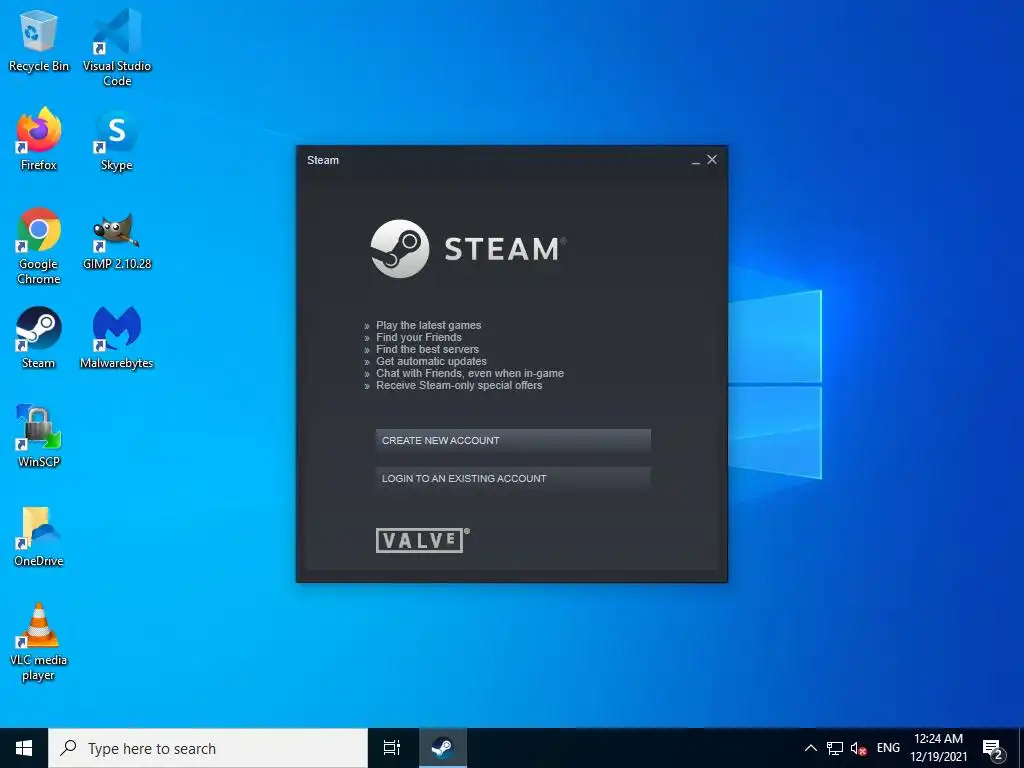Click the muted volume tray icon
The height and width of the screenshot is (768, 1024).
coord(859,748)
